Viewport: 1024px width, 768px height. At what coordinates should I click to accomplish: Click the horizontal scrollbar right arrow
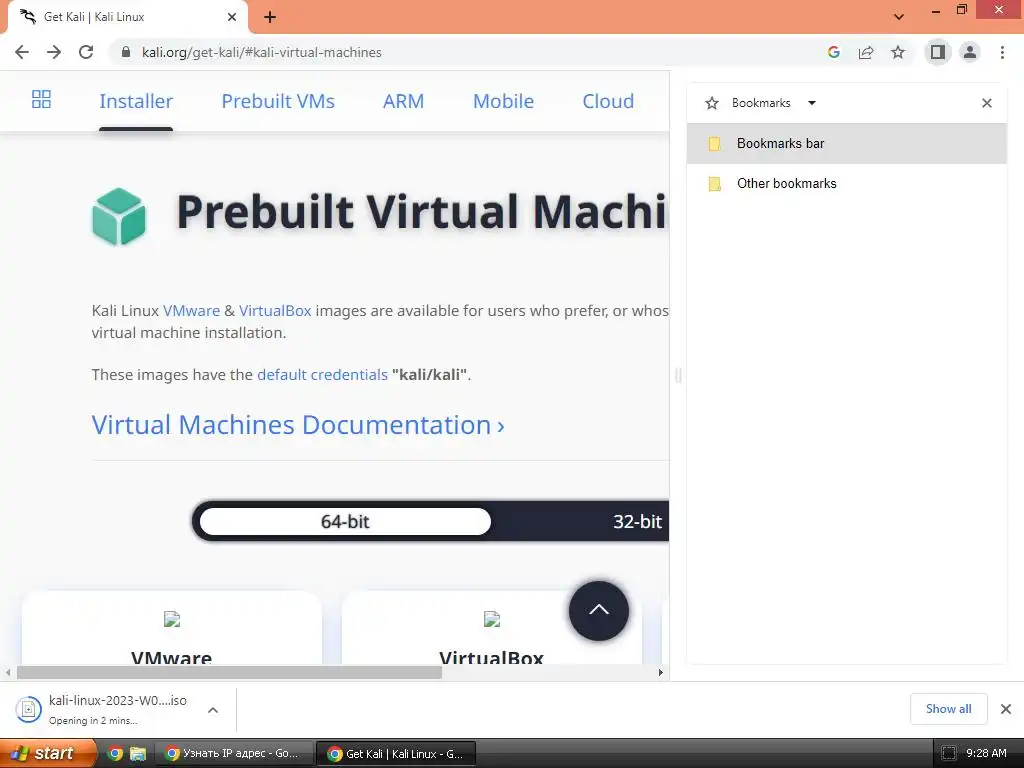tap(660, 673)
